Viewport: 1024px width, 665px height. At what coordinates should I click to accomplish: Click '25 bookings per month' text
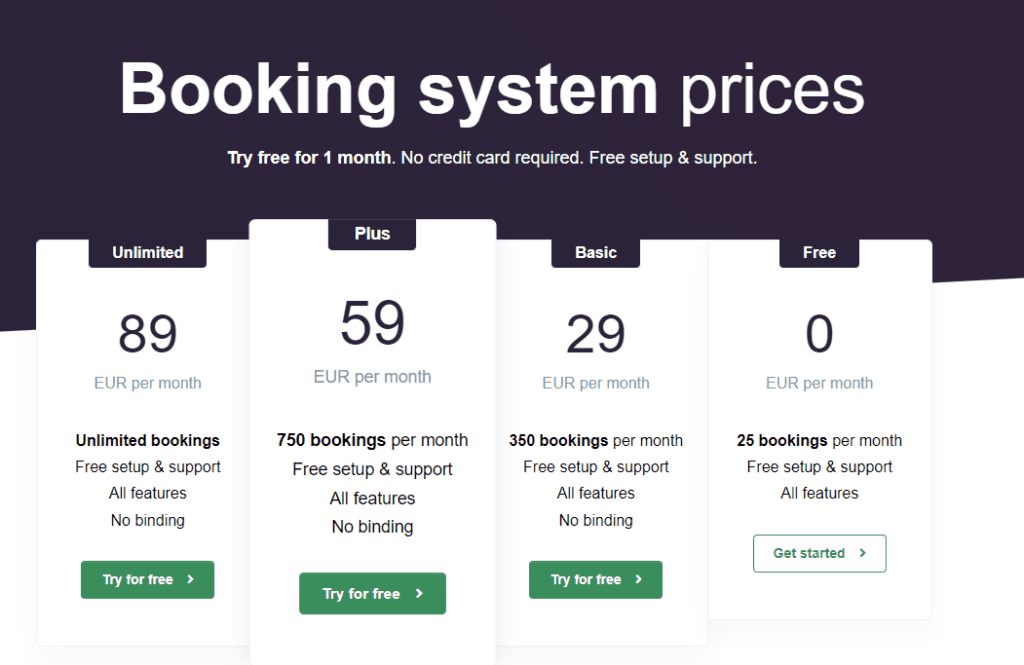(820, 440)
